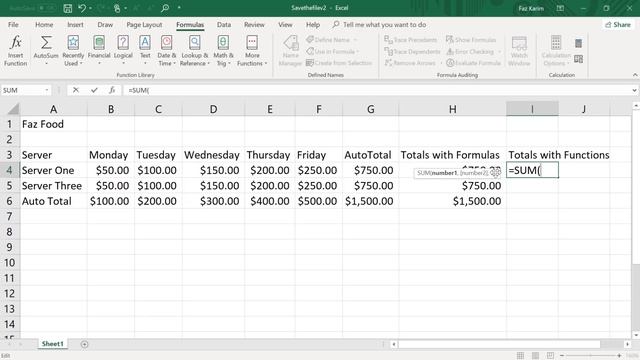This screenshot has height=360, width=640.
Task: Open the Help tab
Action: pos(313,24)
